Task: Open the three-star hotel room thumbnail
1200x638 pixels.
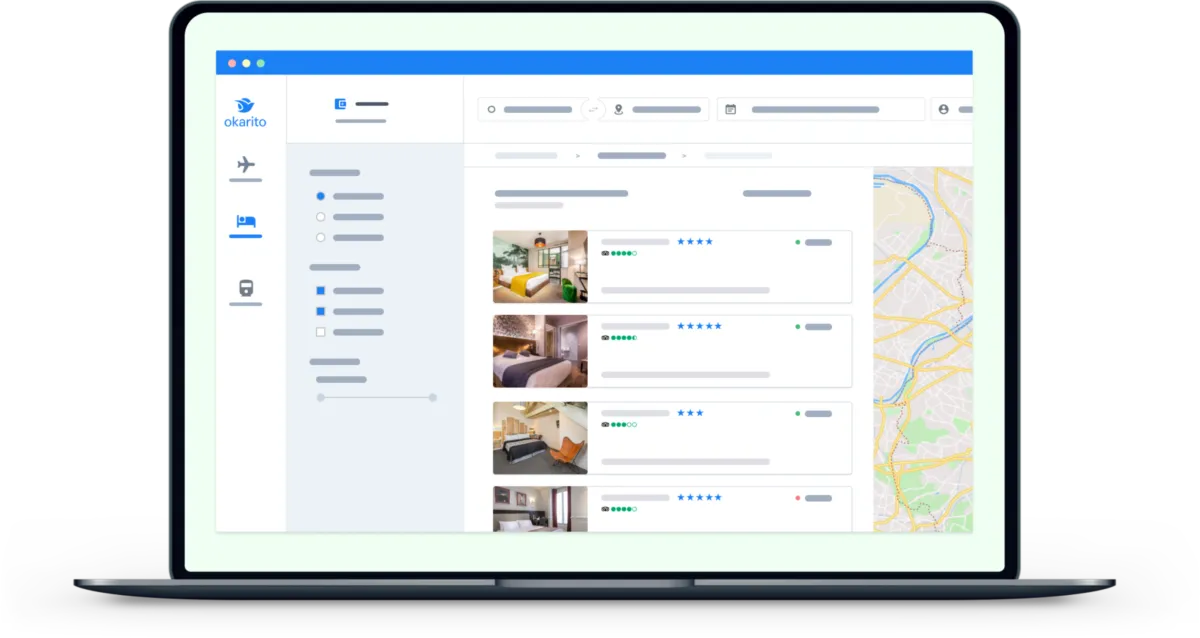Action: point(540,438)
